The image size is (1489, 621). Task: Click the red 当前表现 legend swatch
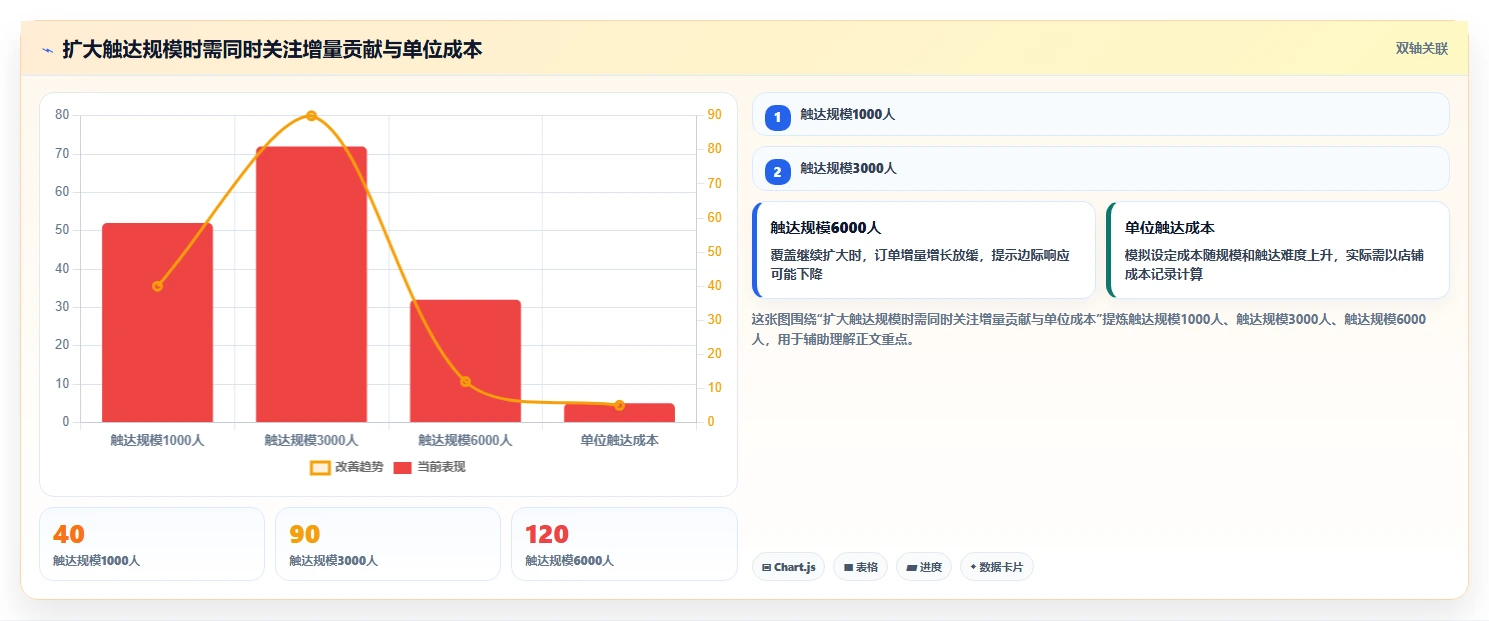pyautogui.click(x=403, y=467)
